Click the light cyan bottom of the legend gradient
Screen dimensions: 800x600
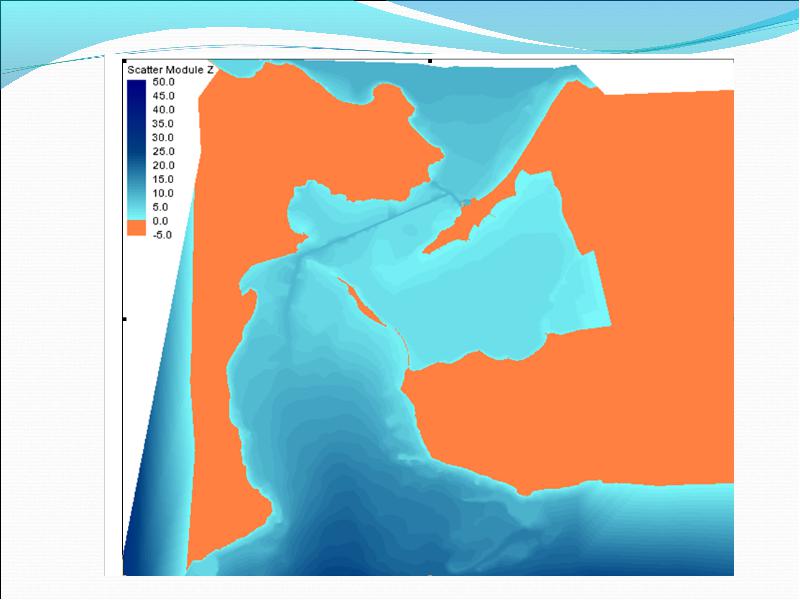[136, 212]
